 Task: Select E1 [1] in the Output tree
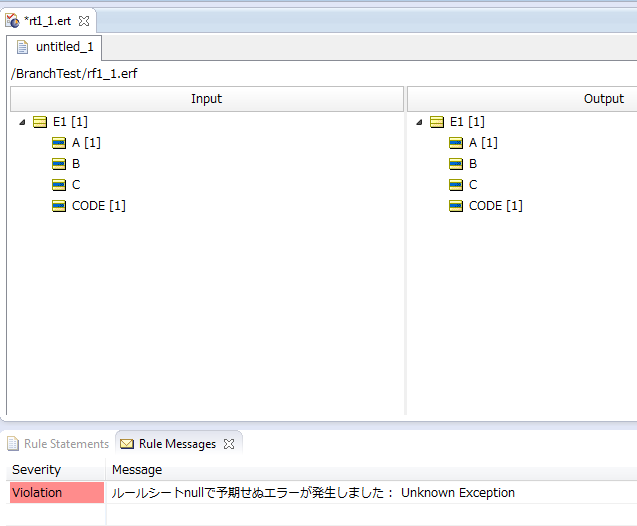(x=467, y=122)
